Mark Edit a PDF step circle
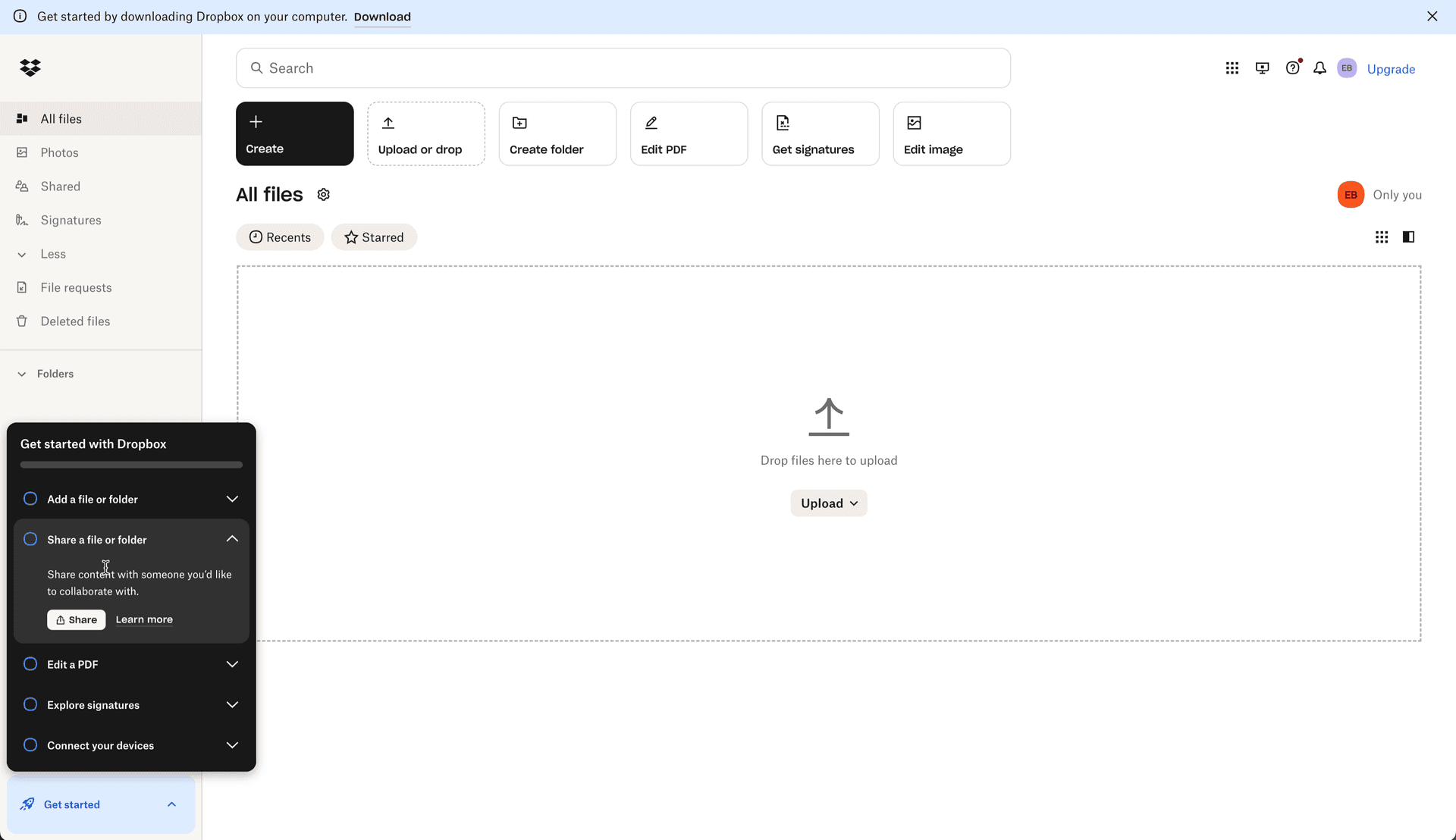The width and height of the screenshot is (1456, 840). [x=30, y=664]
